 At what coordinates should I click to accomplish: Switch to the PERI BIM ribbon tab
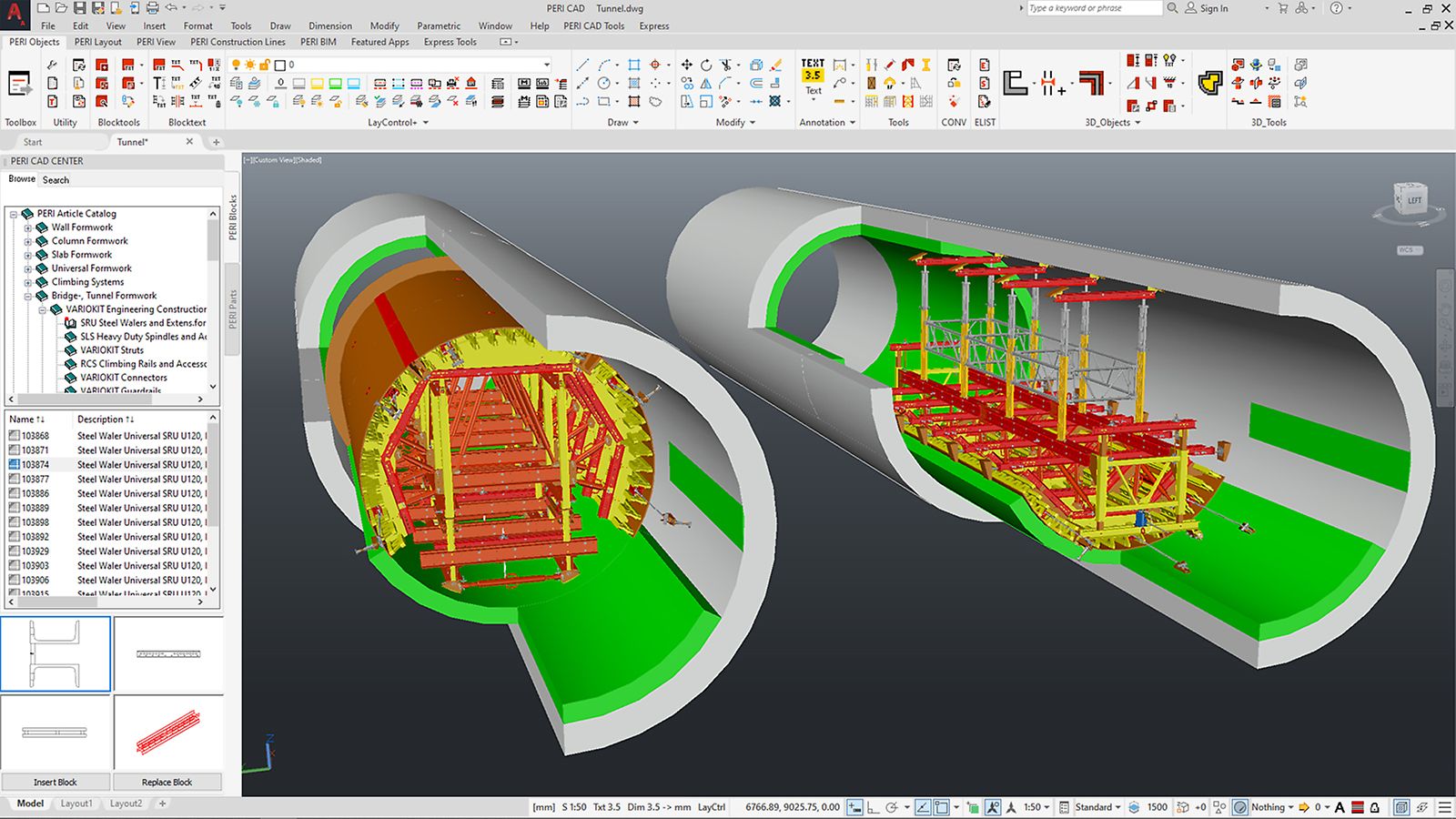point(318,42)
